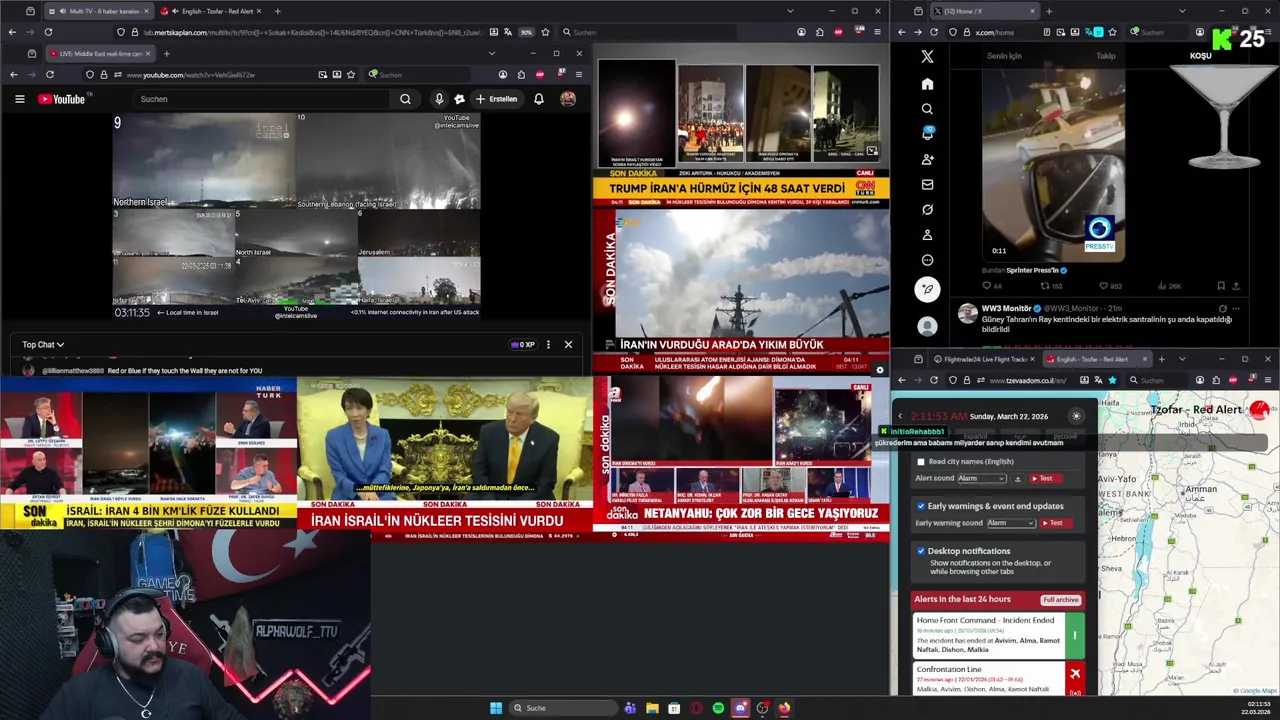
Task: Focus the Windows taskbar Suche box
Action: coord(562,708)
